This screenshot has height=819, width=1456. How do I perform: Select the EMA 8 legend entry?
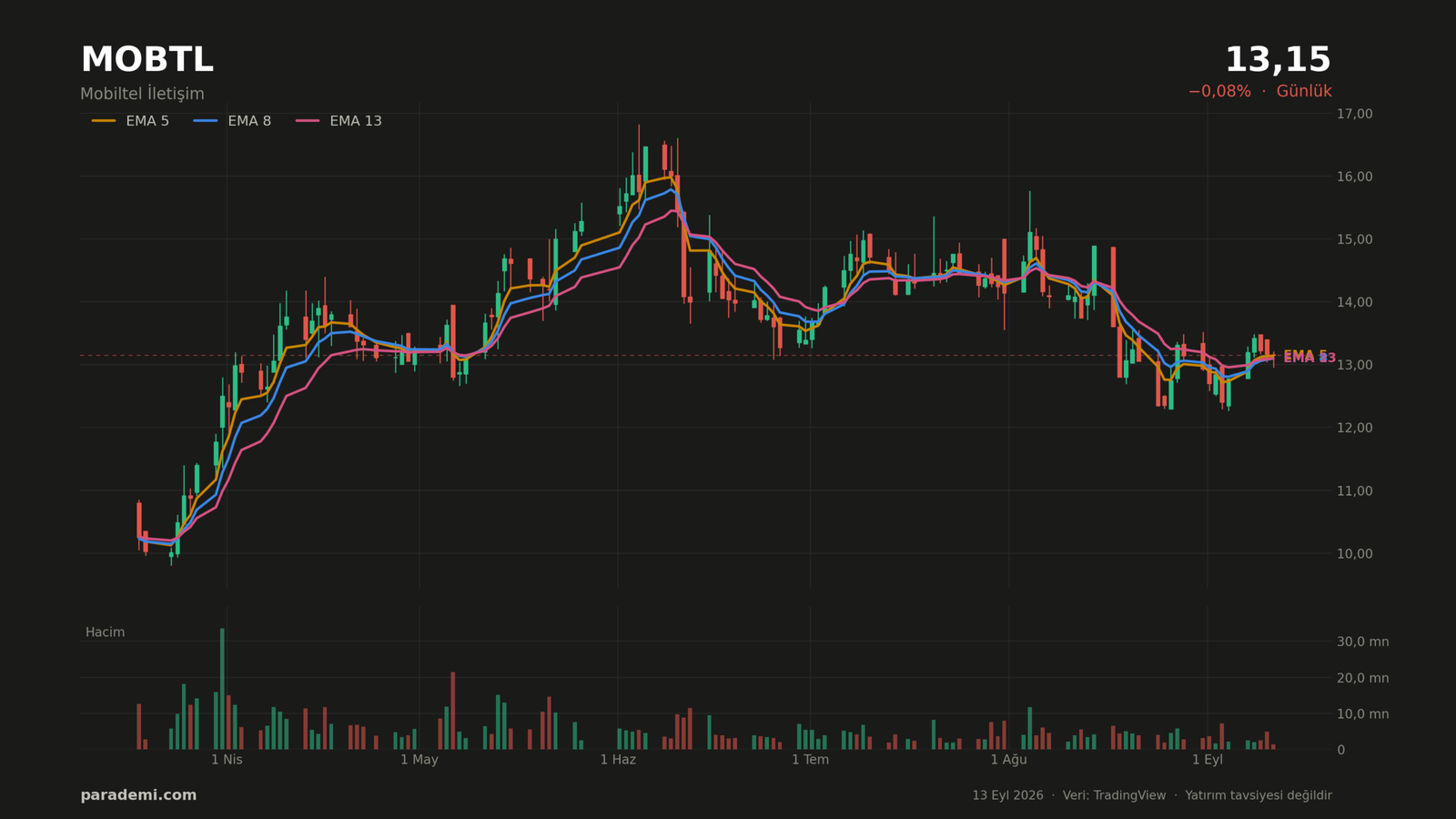(232, 121)
